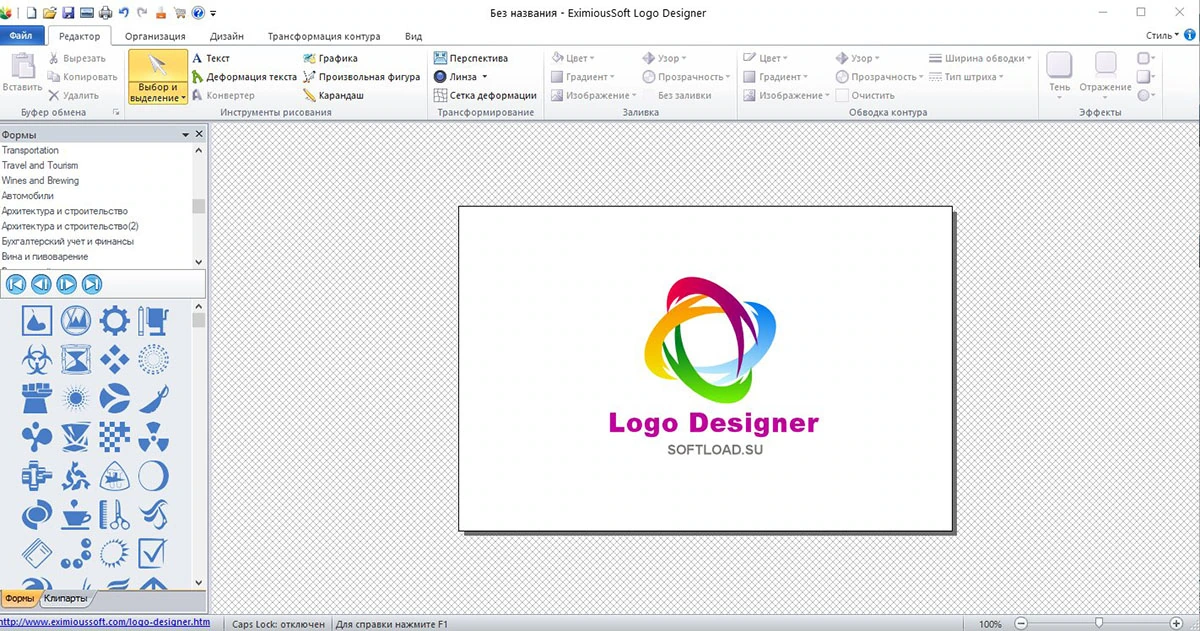Screen dimensions: 1200x631
Task: Open the eximioussoft.com logo-designer link
Action: click(105, 623)
